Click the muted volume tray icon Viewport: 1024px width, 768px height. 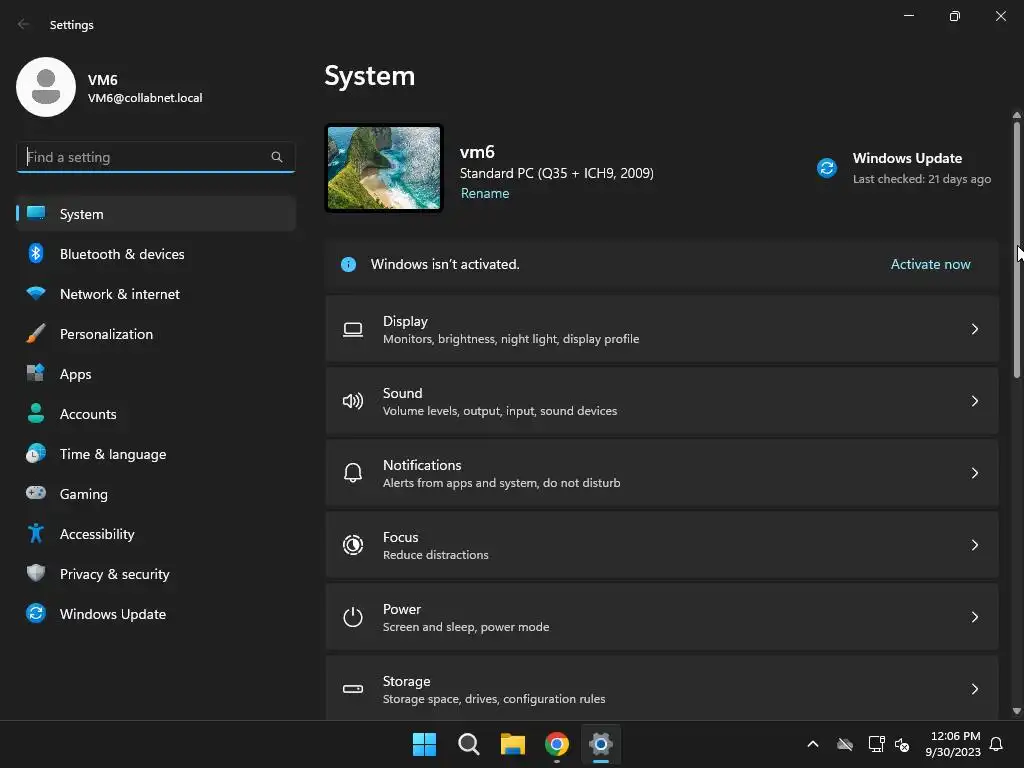(903, 744)
